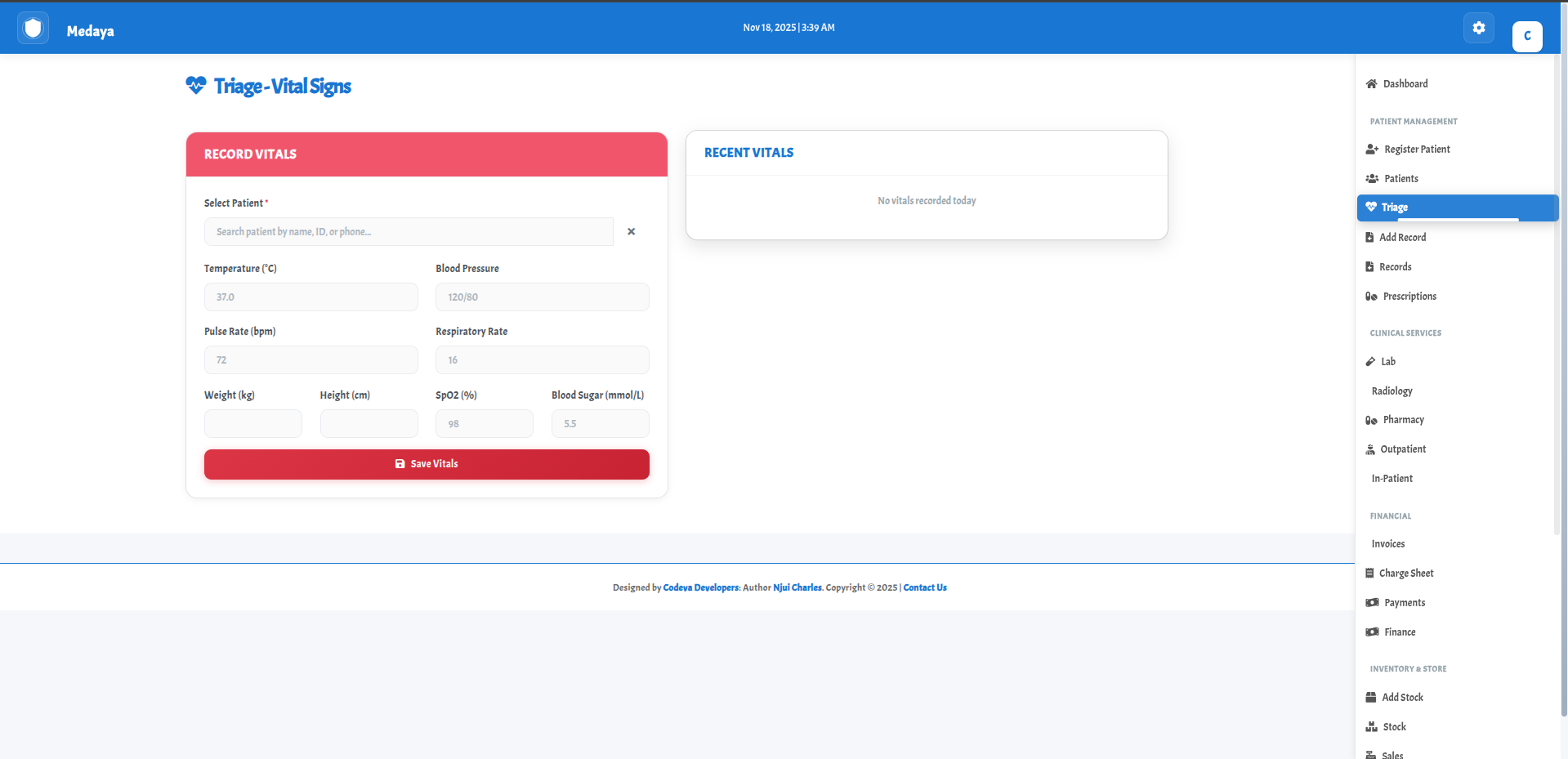Open Patients from the sidebar menu
1568x759 pixels.
coord(1400,179)
